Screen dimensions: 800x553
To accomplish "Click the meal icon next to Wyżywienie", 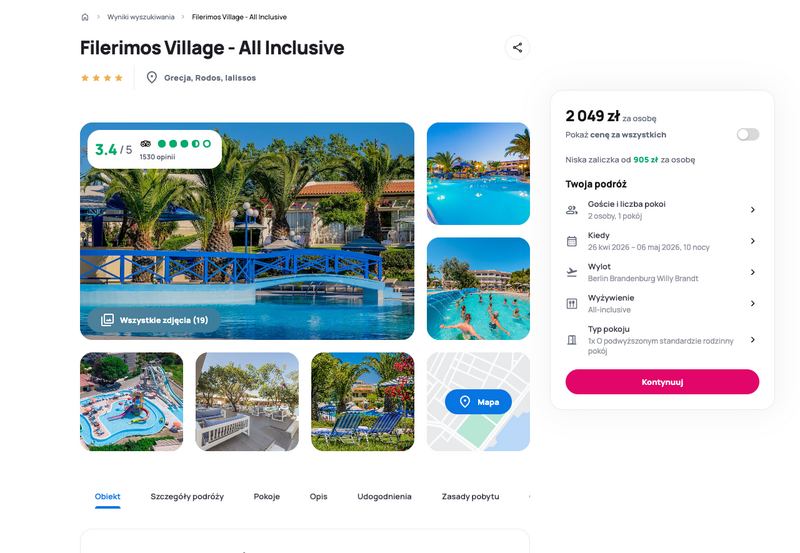I will (572, 304).
